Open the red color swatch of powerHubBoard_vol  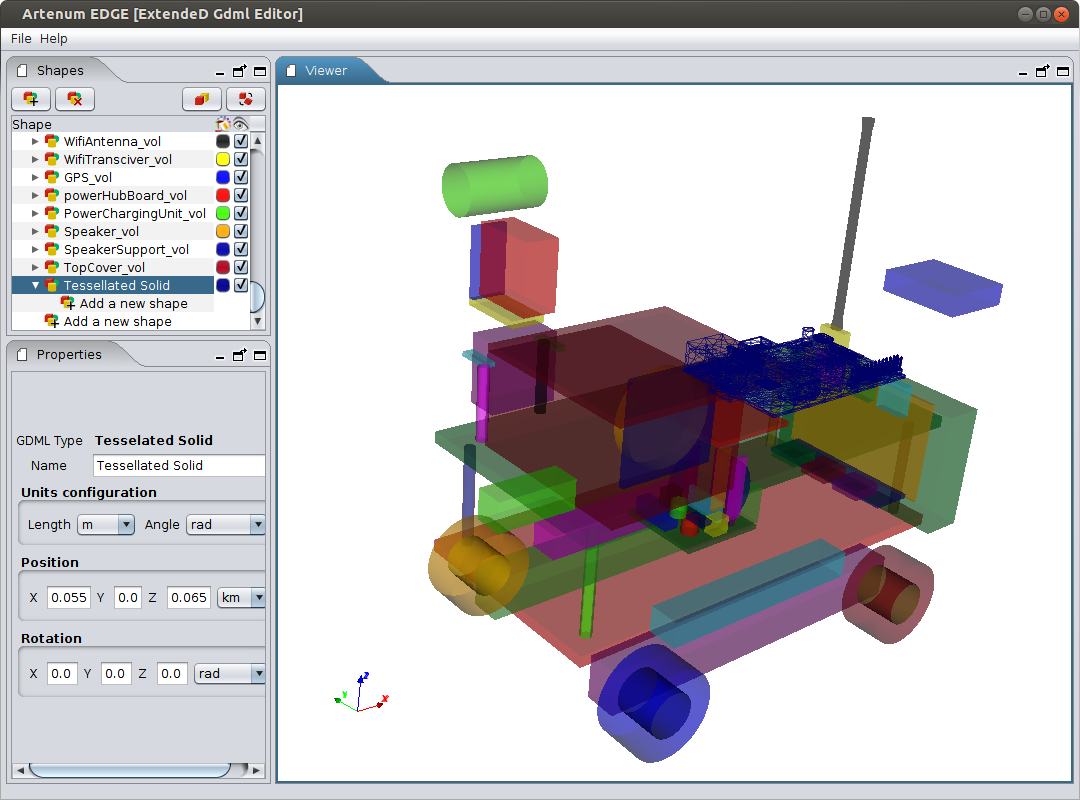(x=223, y=195)
